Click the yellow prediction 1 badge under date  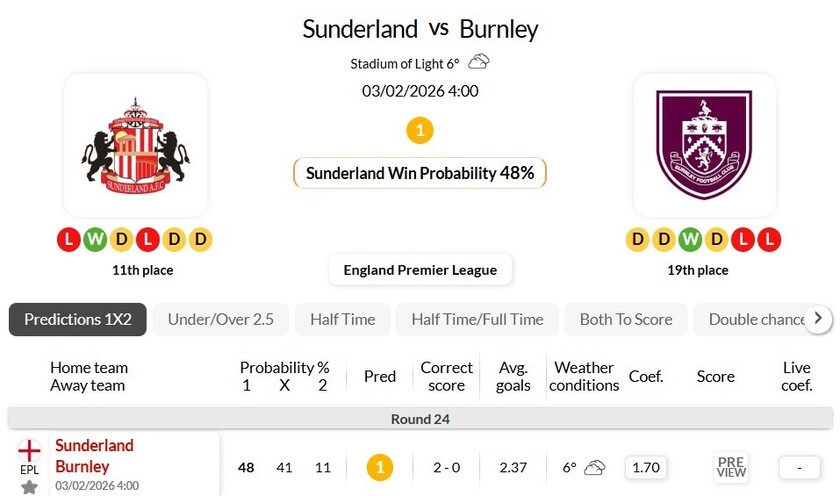tap(420, 130)
